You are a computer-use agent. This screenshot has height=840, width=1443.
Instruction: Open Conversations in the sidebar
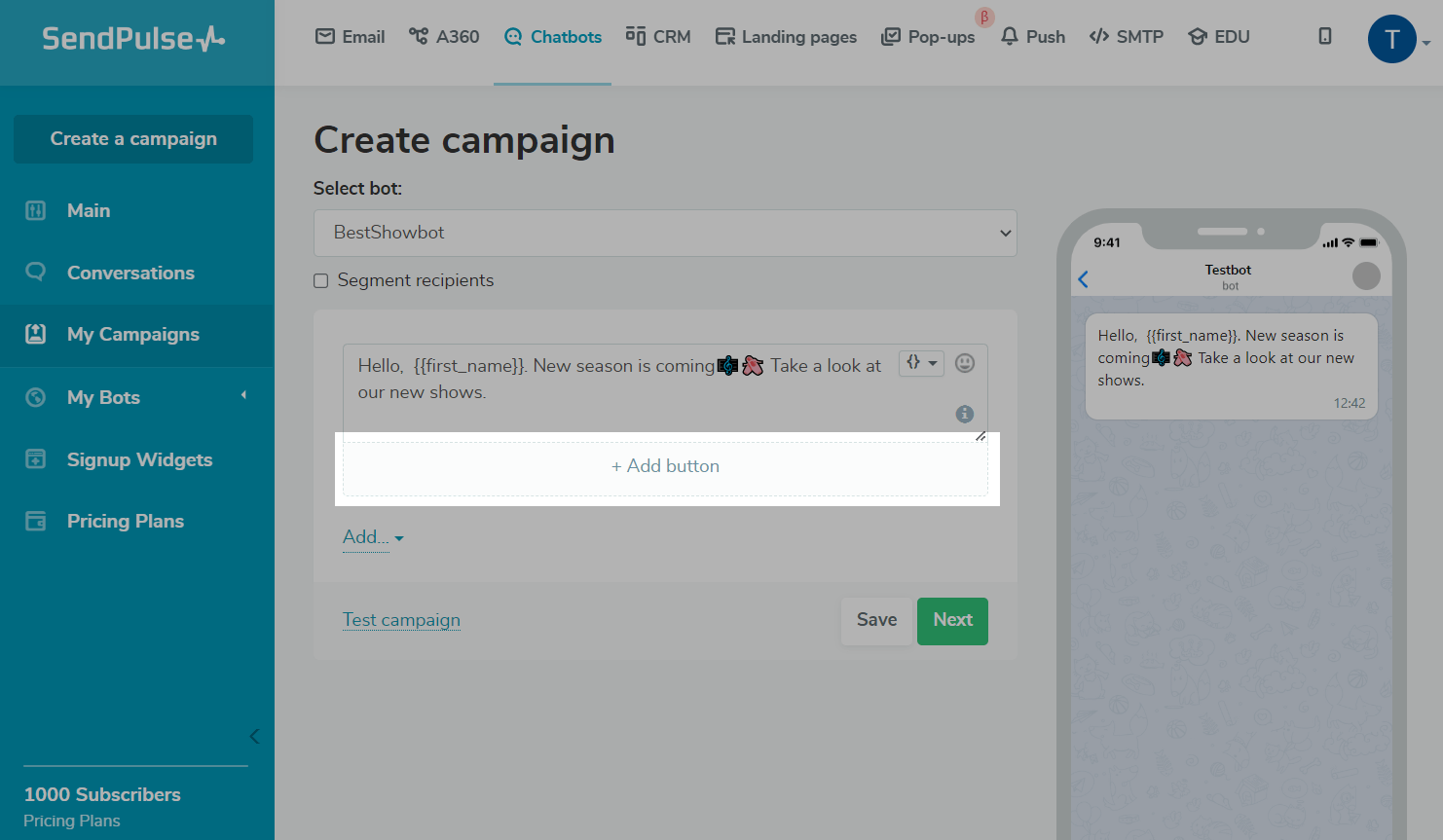130,273
